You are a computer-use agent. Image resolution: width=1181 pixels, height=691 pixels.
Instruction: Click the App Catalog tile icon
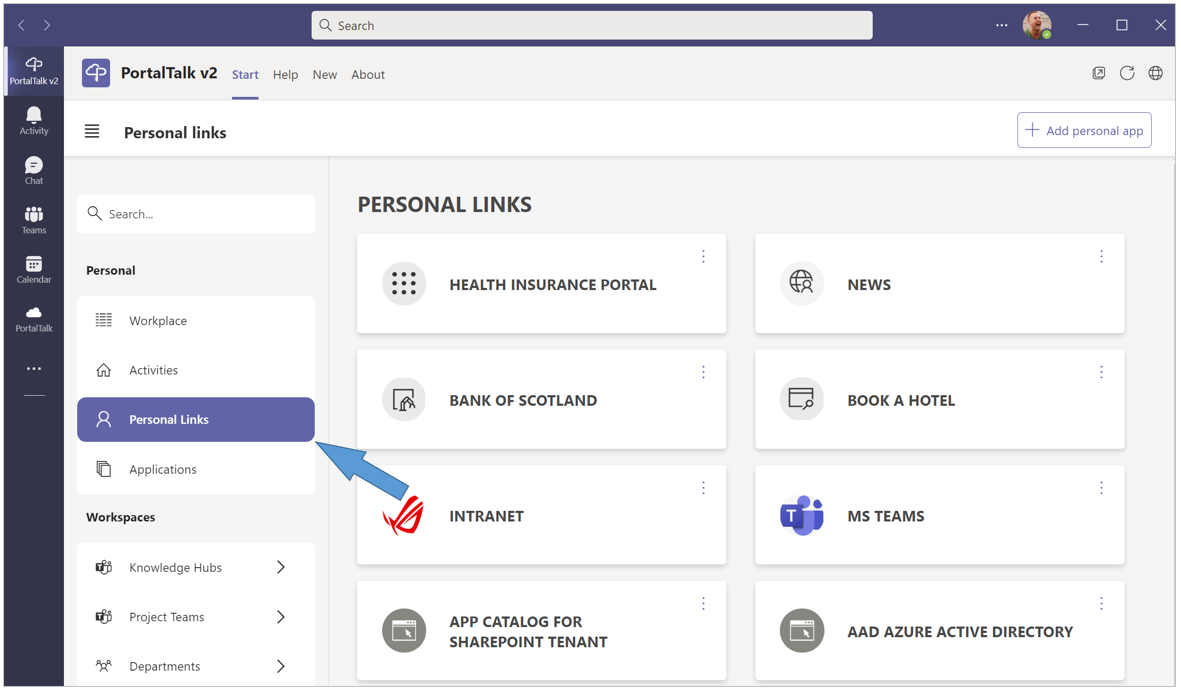(404, 631)
